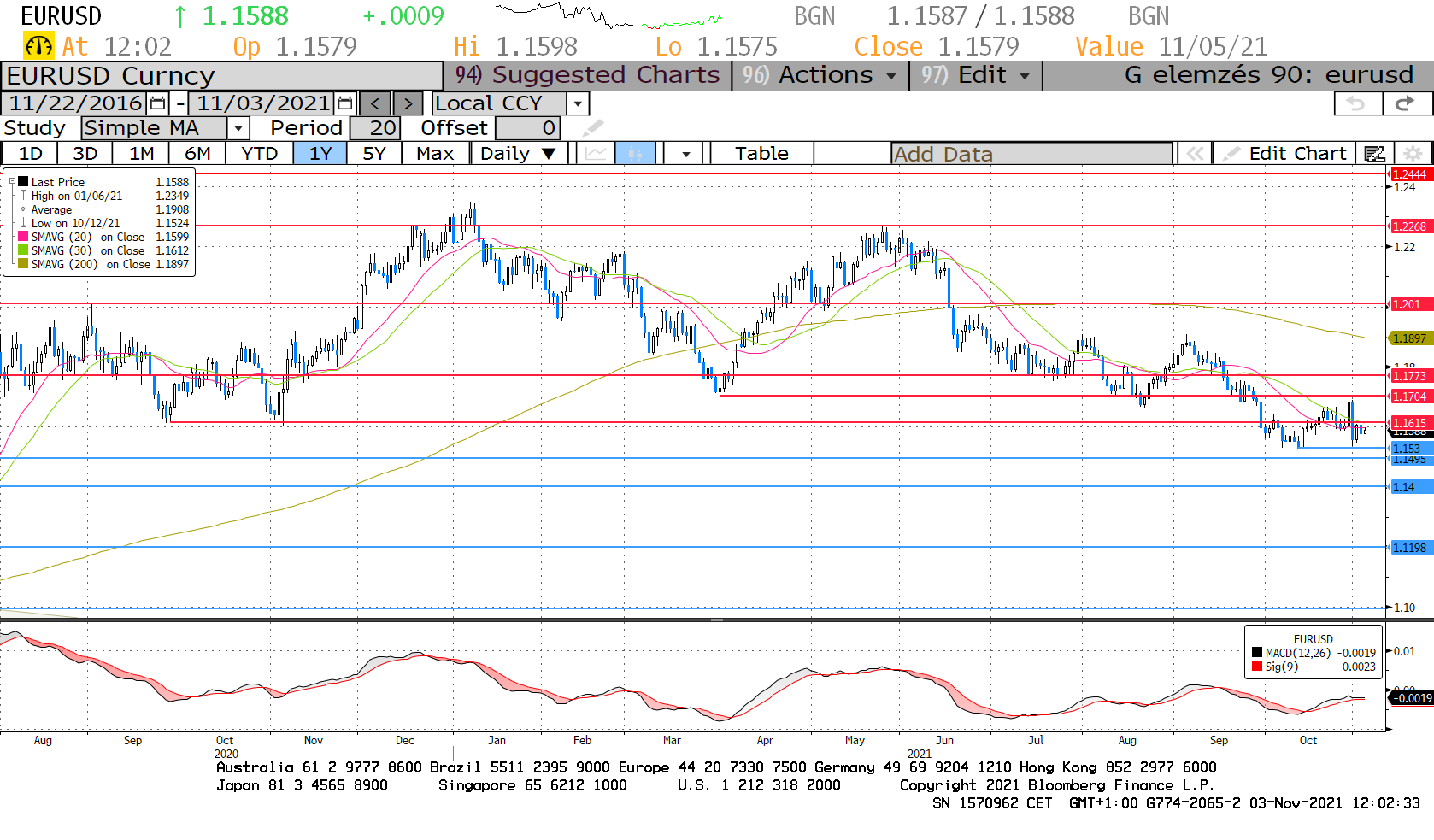Select the YTD range tab
1434x840 pixels.
259,154
